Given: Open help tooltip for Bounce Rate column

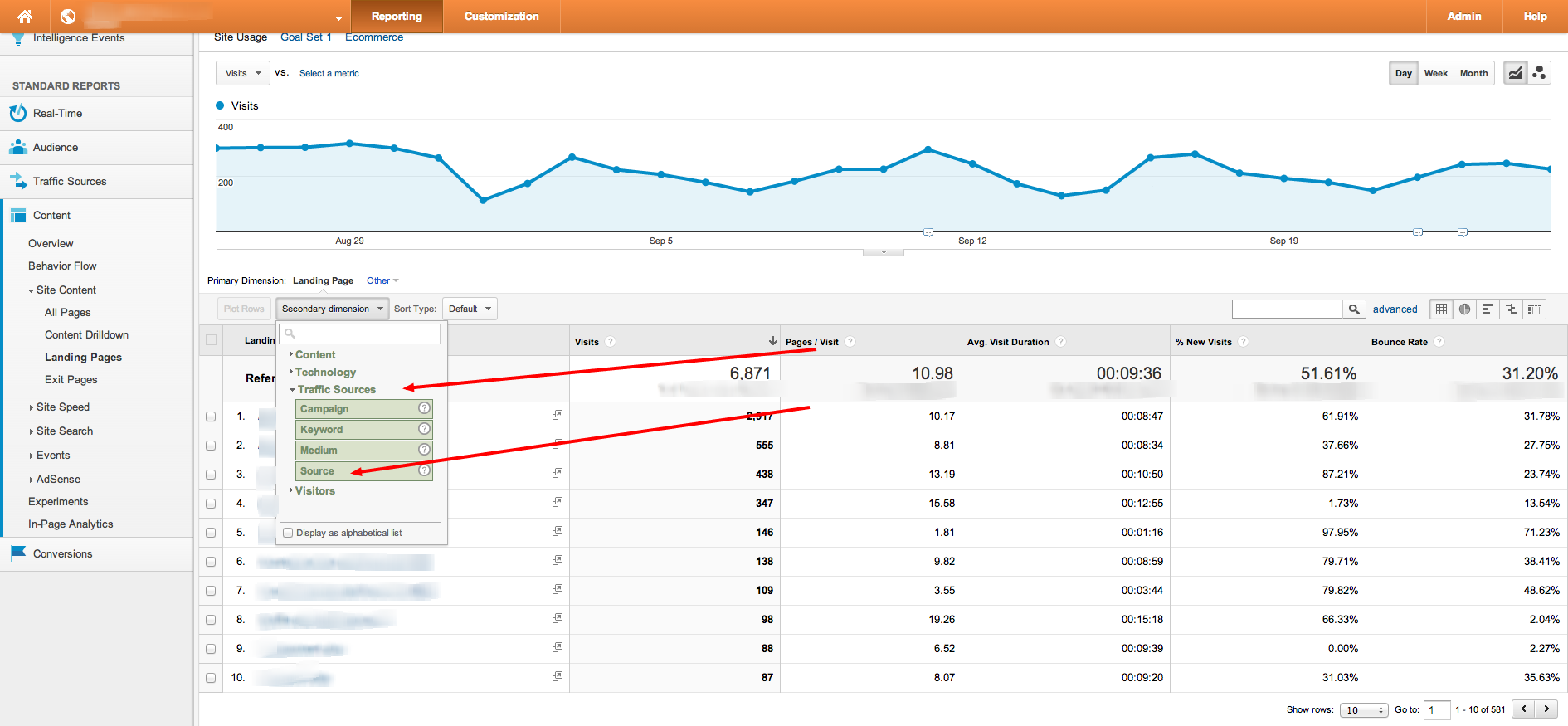Looking at the screenshot, I should pyautogui.click(x=1439, y=342).
